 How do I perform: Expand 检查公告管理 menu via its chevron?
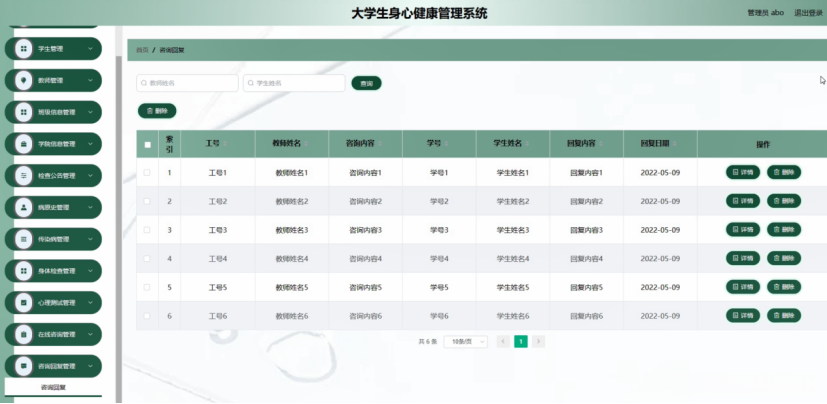coord(90,176)
